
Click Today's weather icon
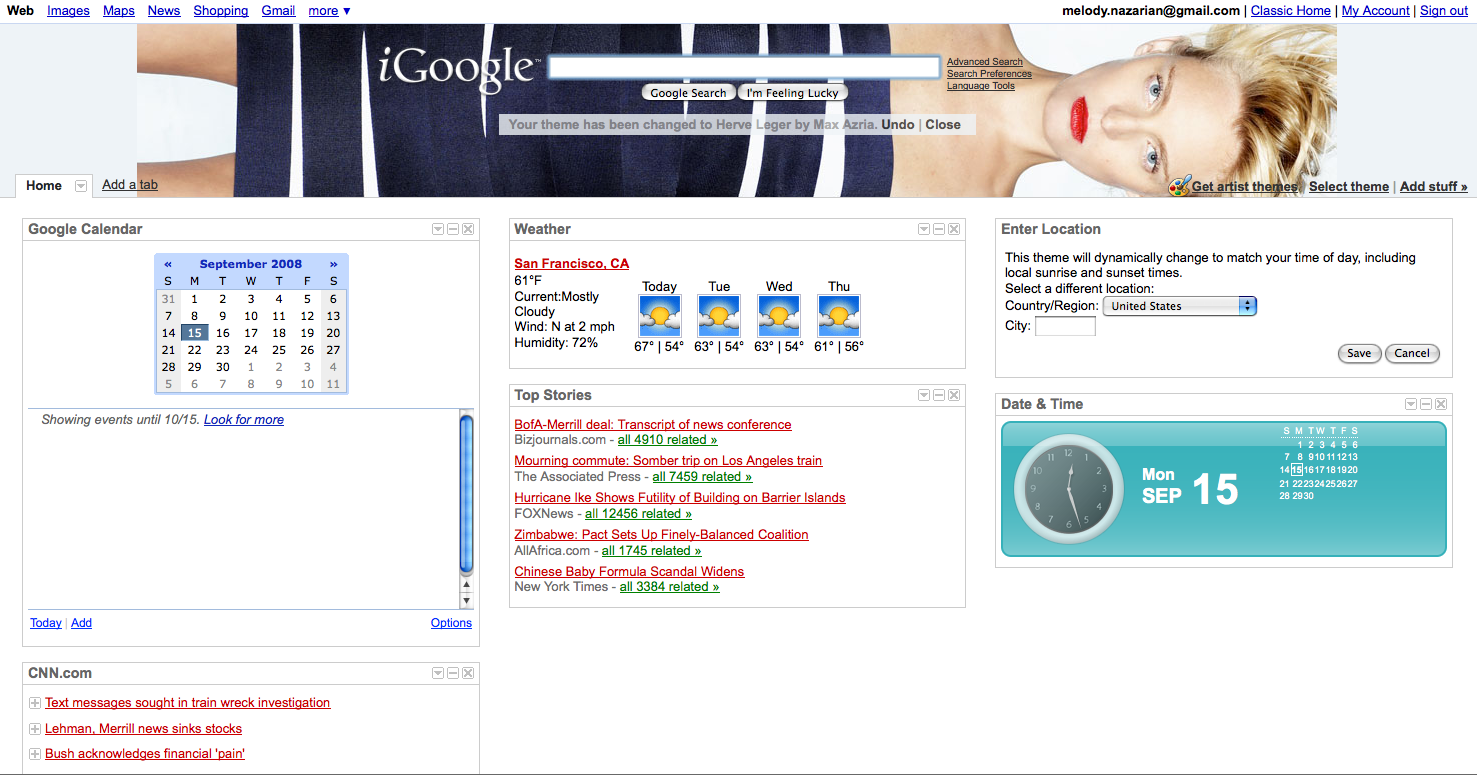point(659,316)
